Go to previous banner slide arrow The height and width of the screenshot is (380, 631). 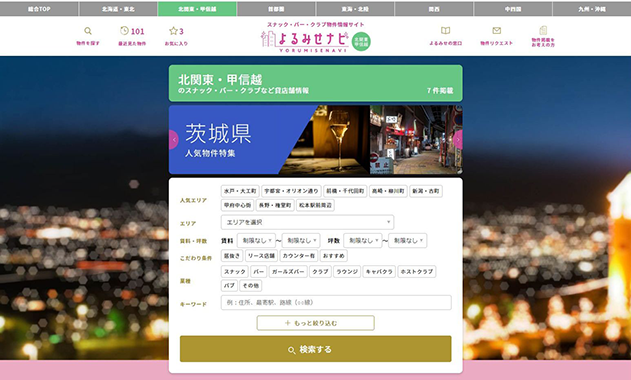pos(174,140)
